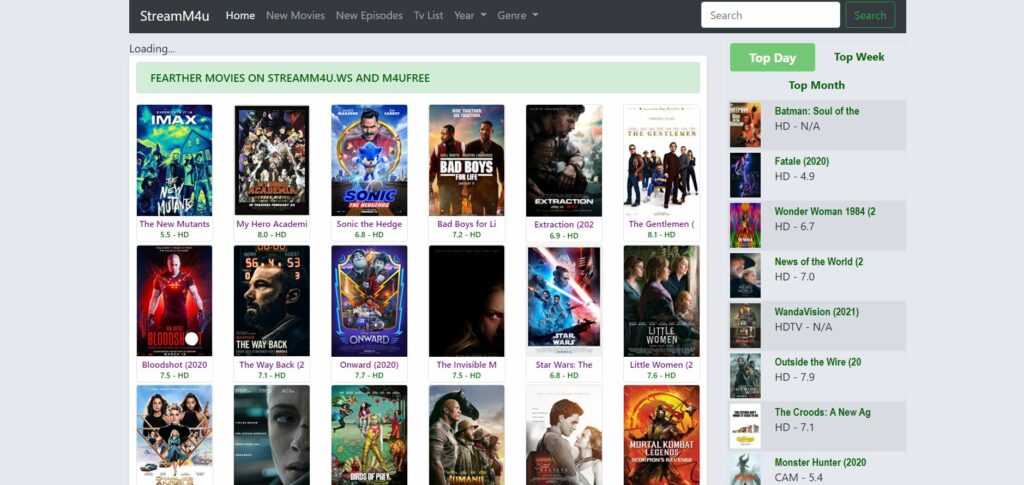Click the green Search button
1024x485 pixels.
(870, 15)
